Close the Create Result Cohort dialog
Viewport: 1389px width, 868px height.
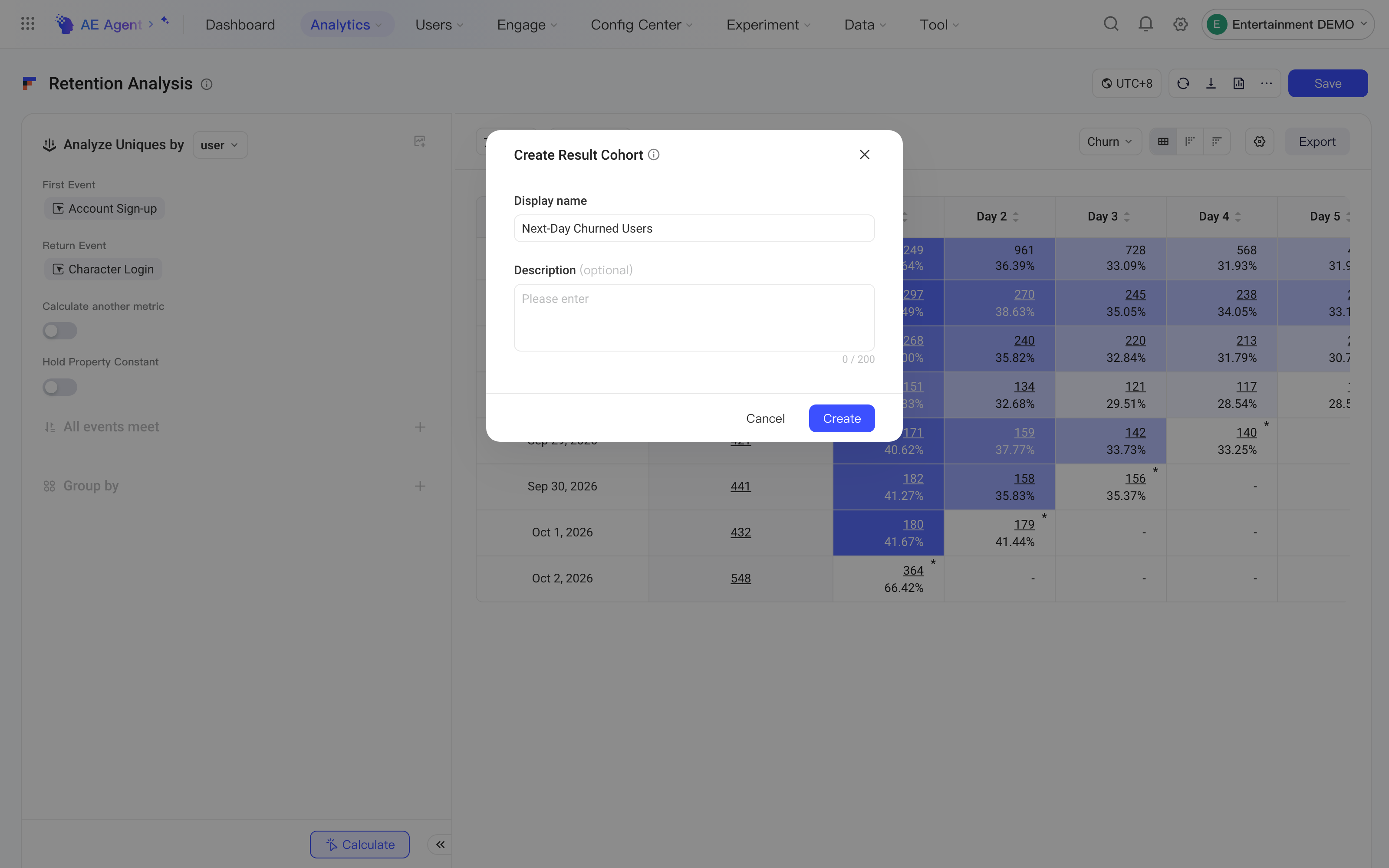864,155
